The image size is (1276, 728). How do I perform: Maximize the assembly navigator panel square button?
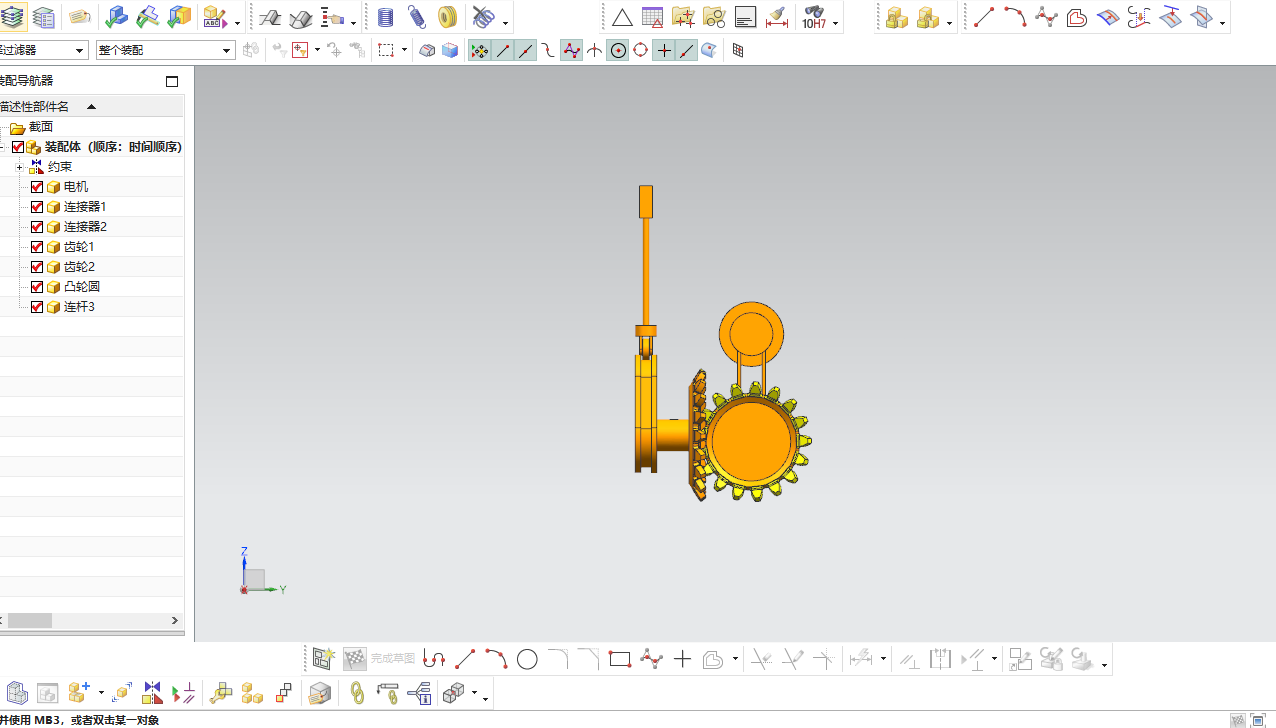pyautogui.click(x=172, y=81)
